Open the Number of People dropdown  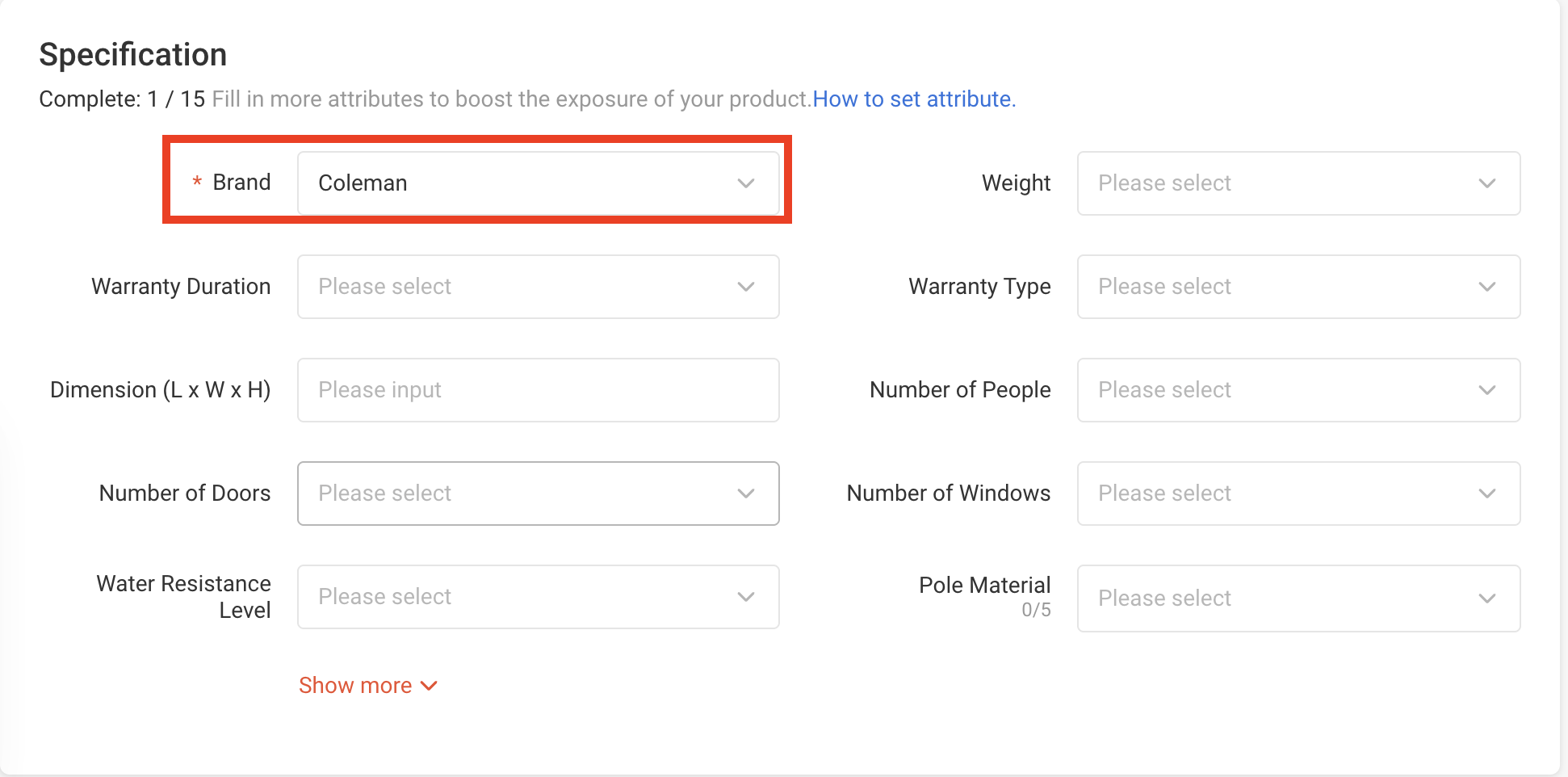[x=1284, y=390]
